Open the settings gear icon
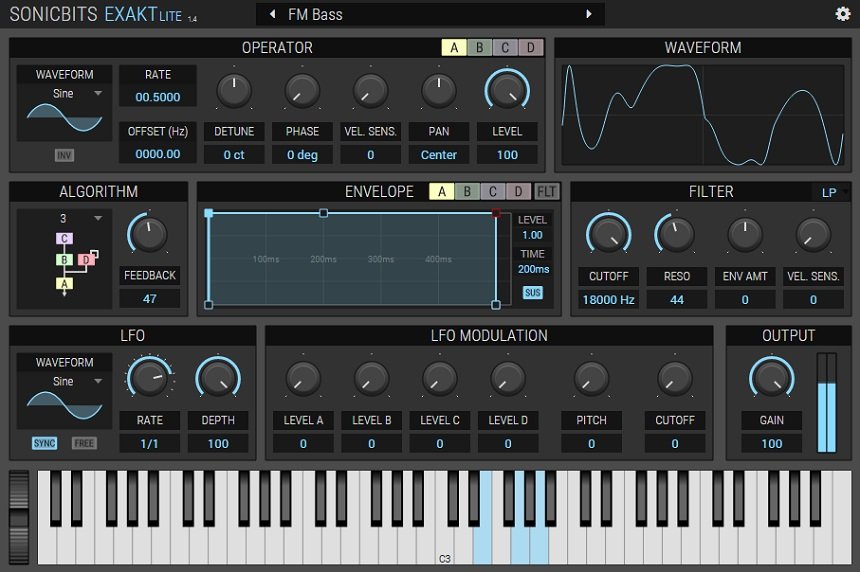This screenshot has height=572, width=860. tap(842, 14)
